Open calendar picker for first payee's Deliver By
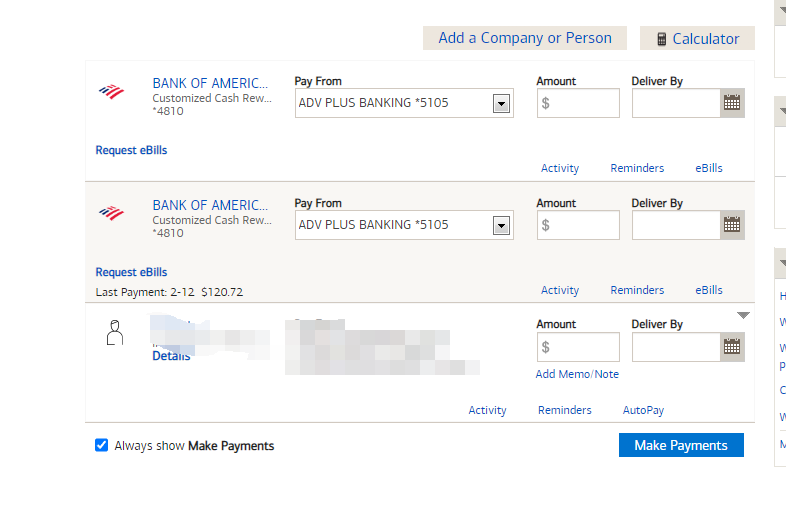Screen dimensions: 786x508 pyautogui.click(x=732, y=103)
